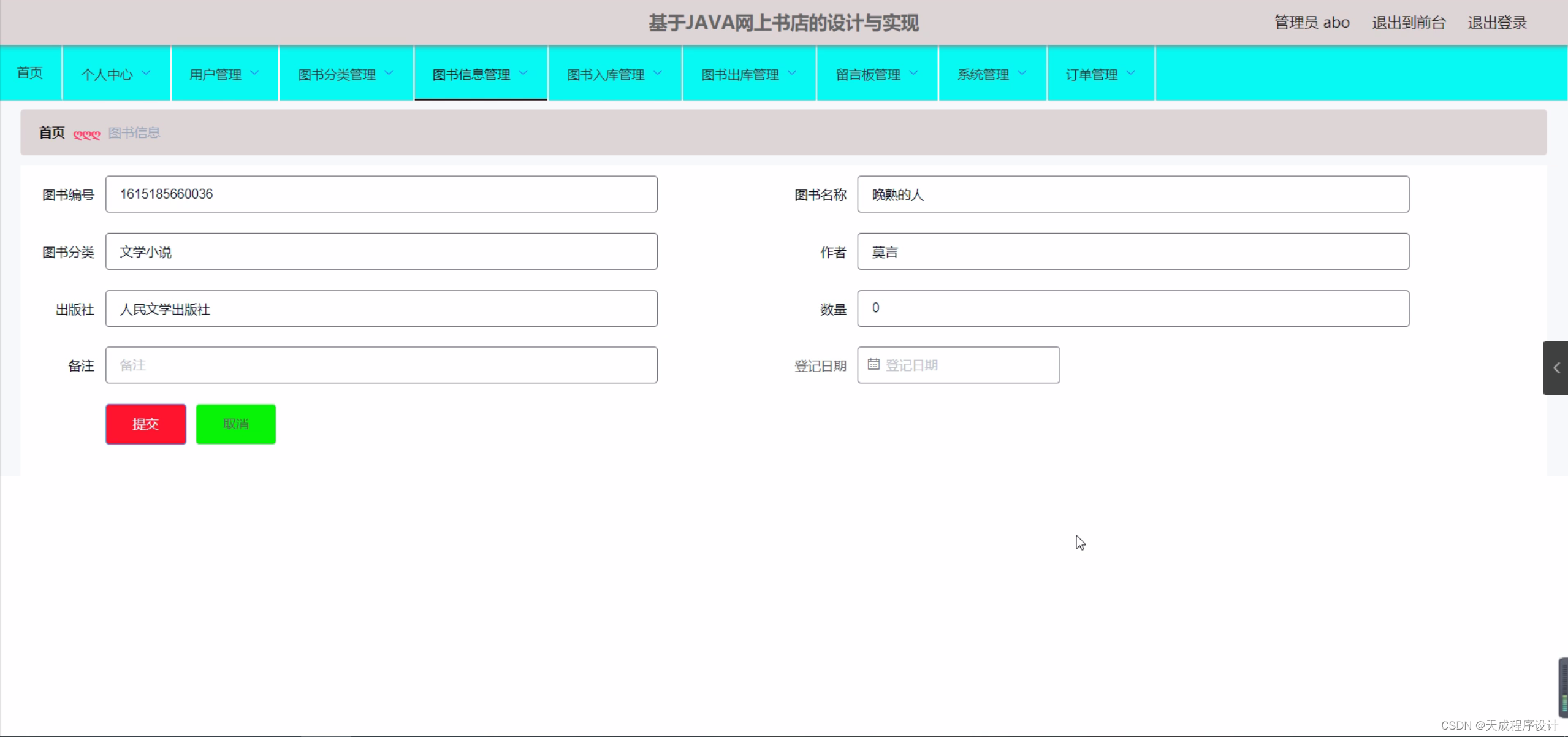Expand the 个人中心 dropdown chevron
This screenshot has width=1568, height=737.
tap(146, 73)
